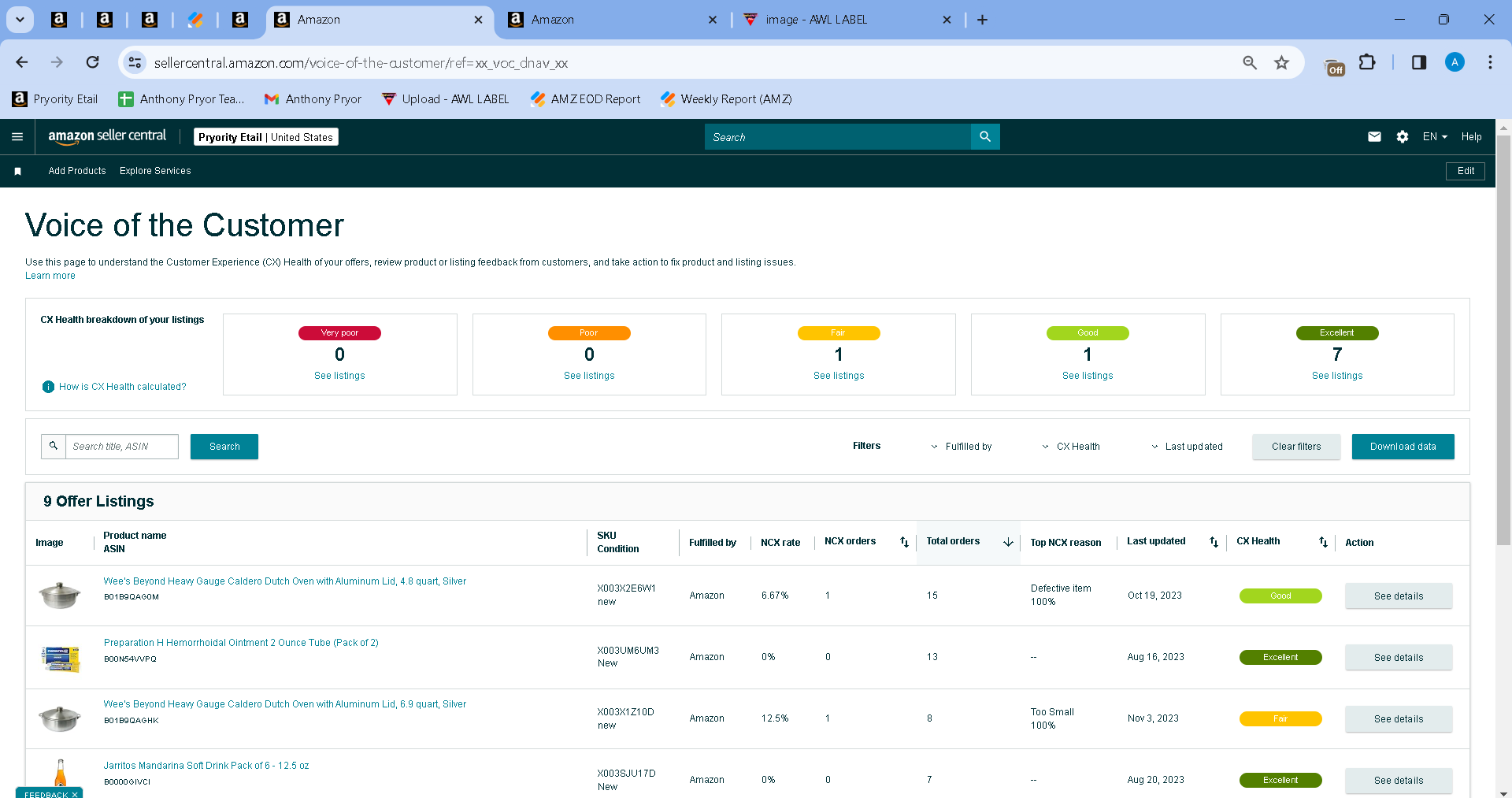Click the teal Search button

[224, 447]
